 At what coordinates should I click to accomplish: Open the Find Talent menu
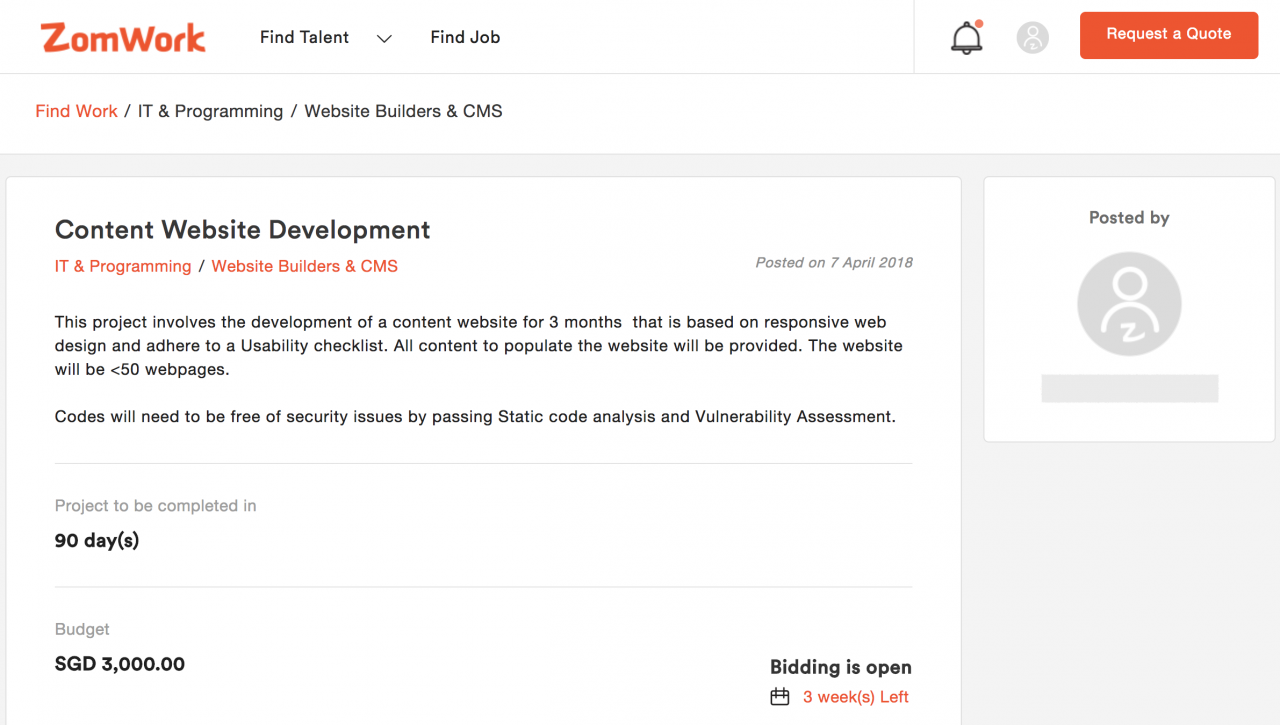(304, 37)
